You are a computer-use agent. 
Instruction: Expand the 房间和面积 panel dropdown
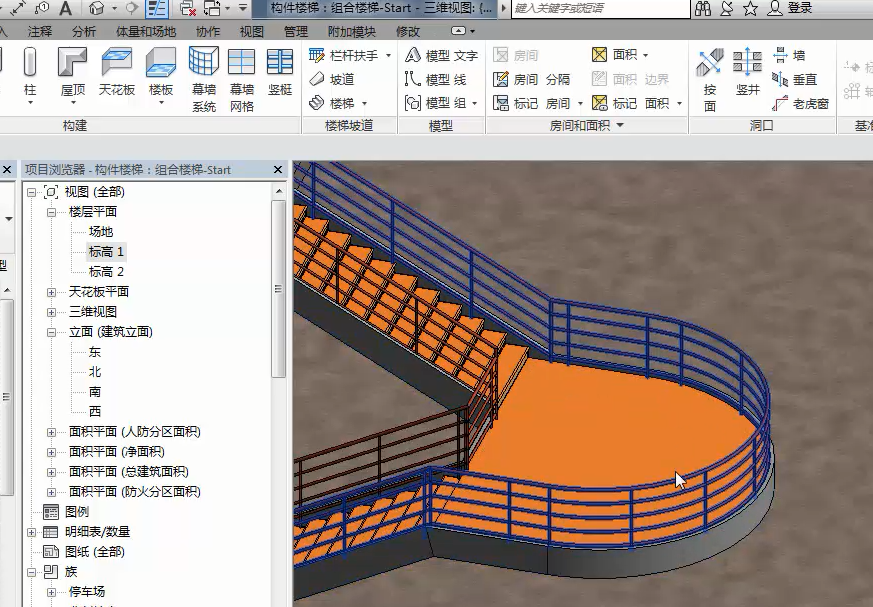[x=620, y=126]
